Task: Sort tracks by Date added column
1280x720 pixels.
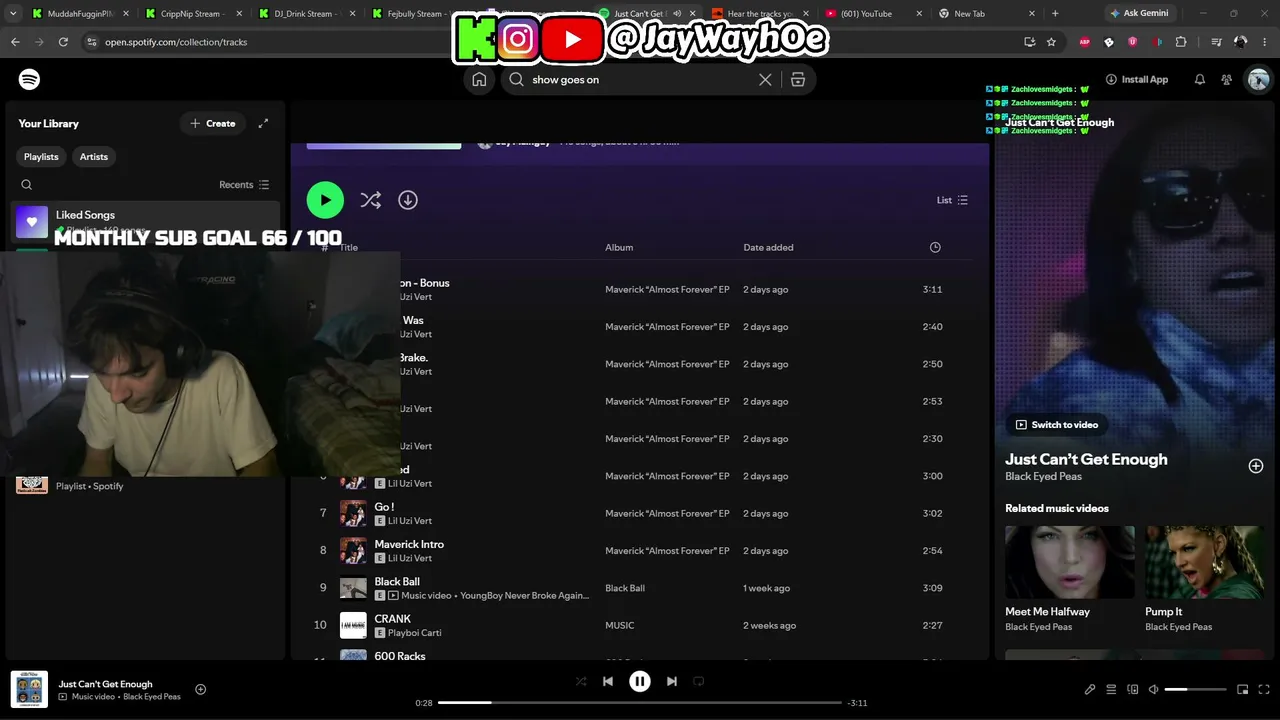Action: [768, 248]
